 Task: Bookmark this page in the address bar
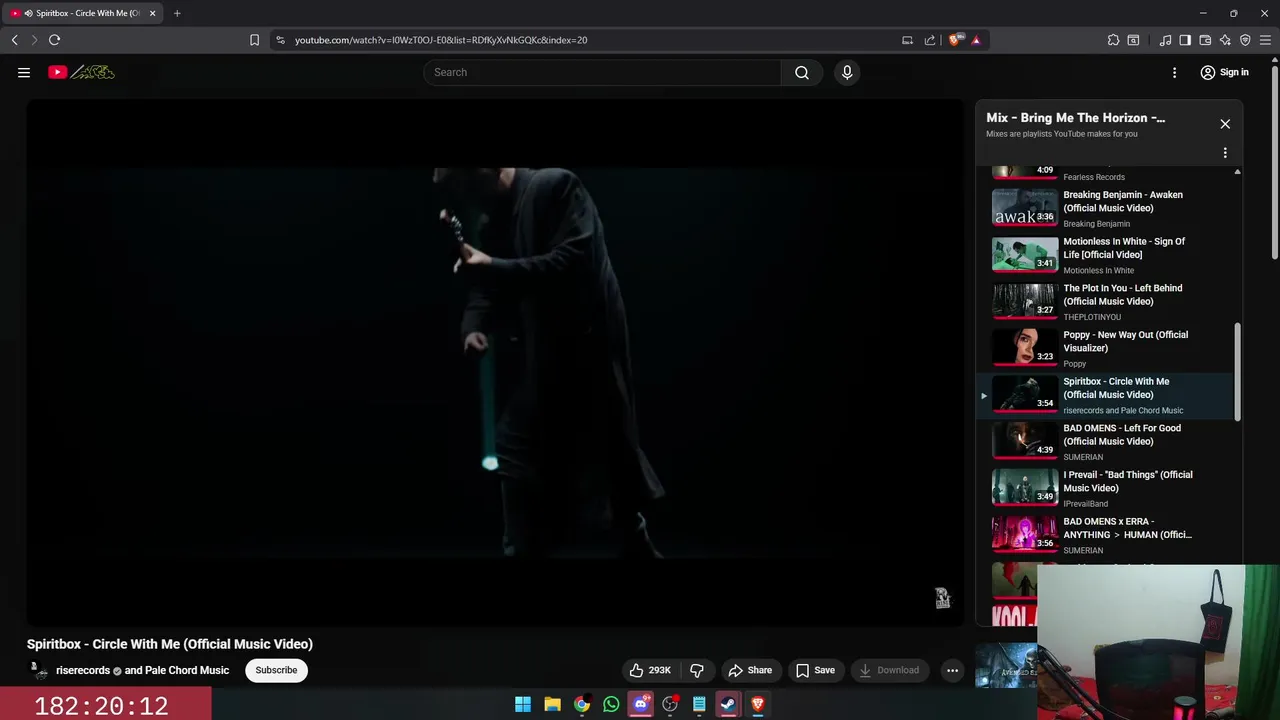[254, 40]
